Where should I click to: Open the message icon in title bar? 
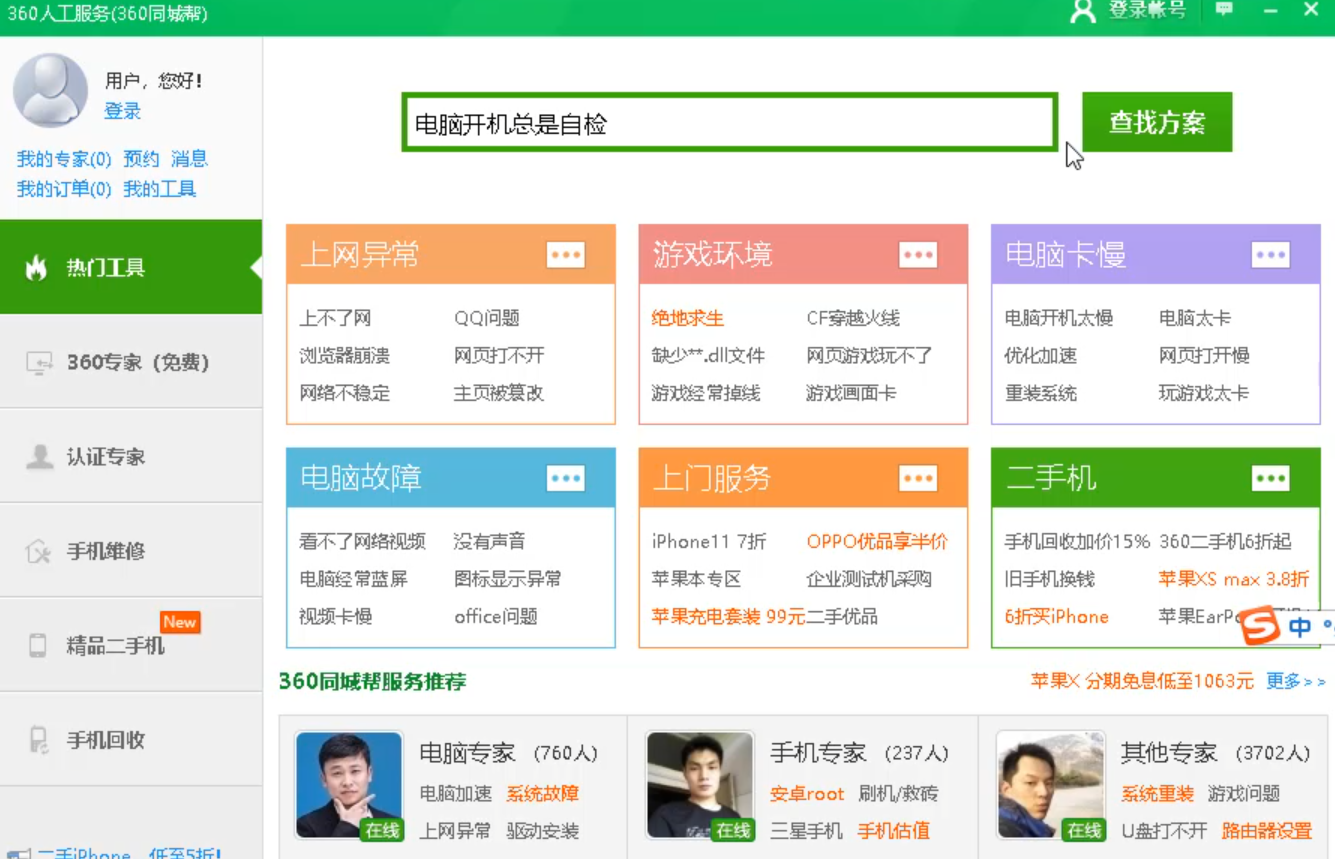click(x=1224, y=10)
